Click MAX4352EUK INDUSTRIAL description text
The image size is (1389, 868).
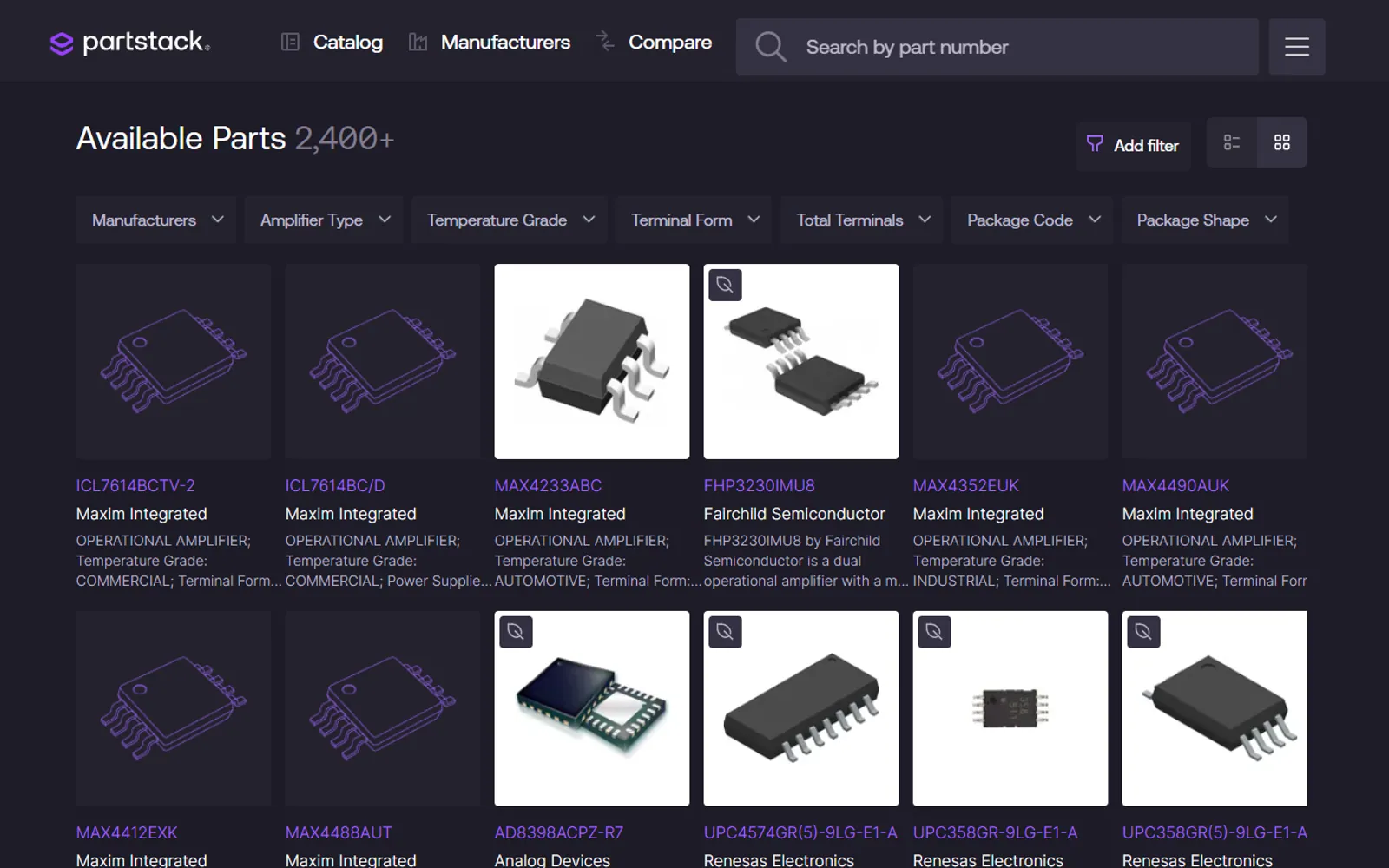pos(1011,561)
